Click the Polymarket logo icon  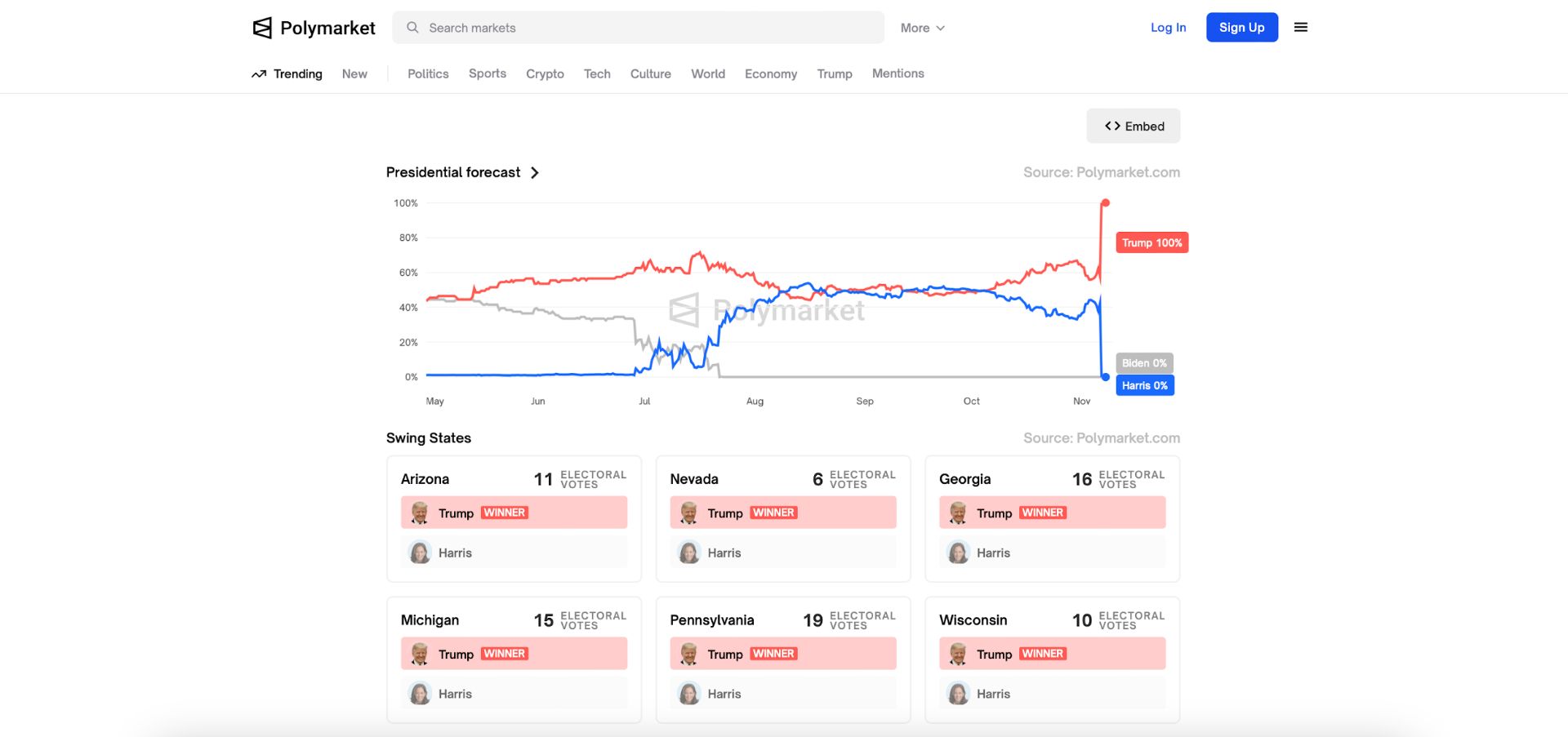click(262, 28)
